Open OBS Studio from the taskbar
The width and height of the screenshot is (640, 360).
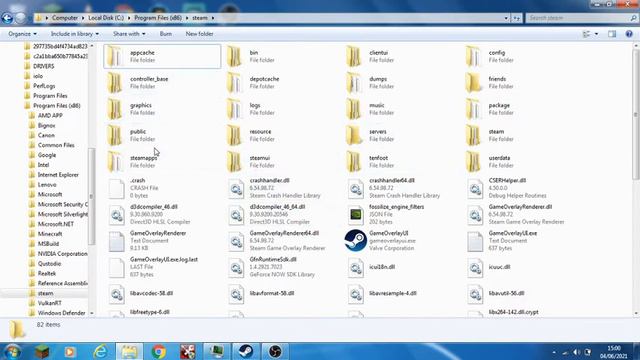tap(275, 351)
